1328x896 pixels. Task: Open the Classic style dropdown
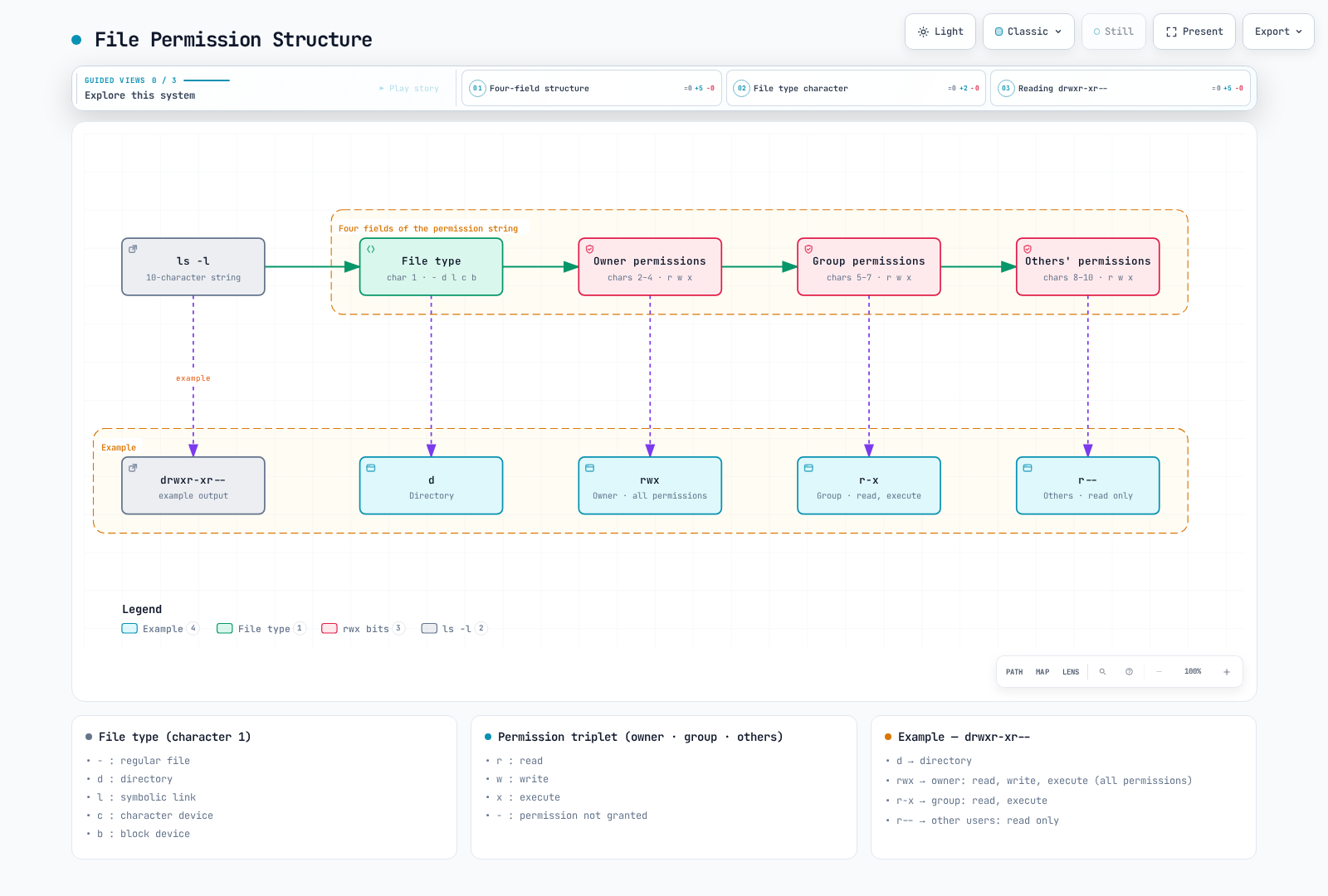tap(1028, 32)
